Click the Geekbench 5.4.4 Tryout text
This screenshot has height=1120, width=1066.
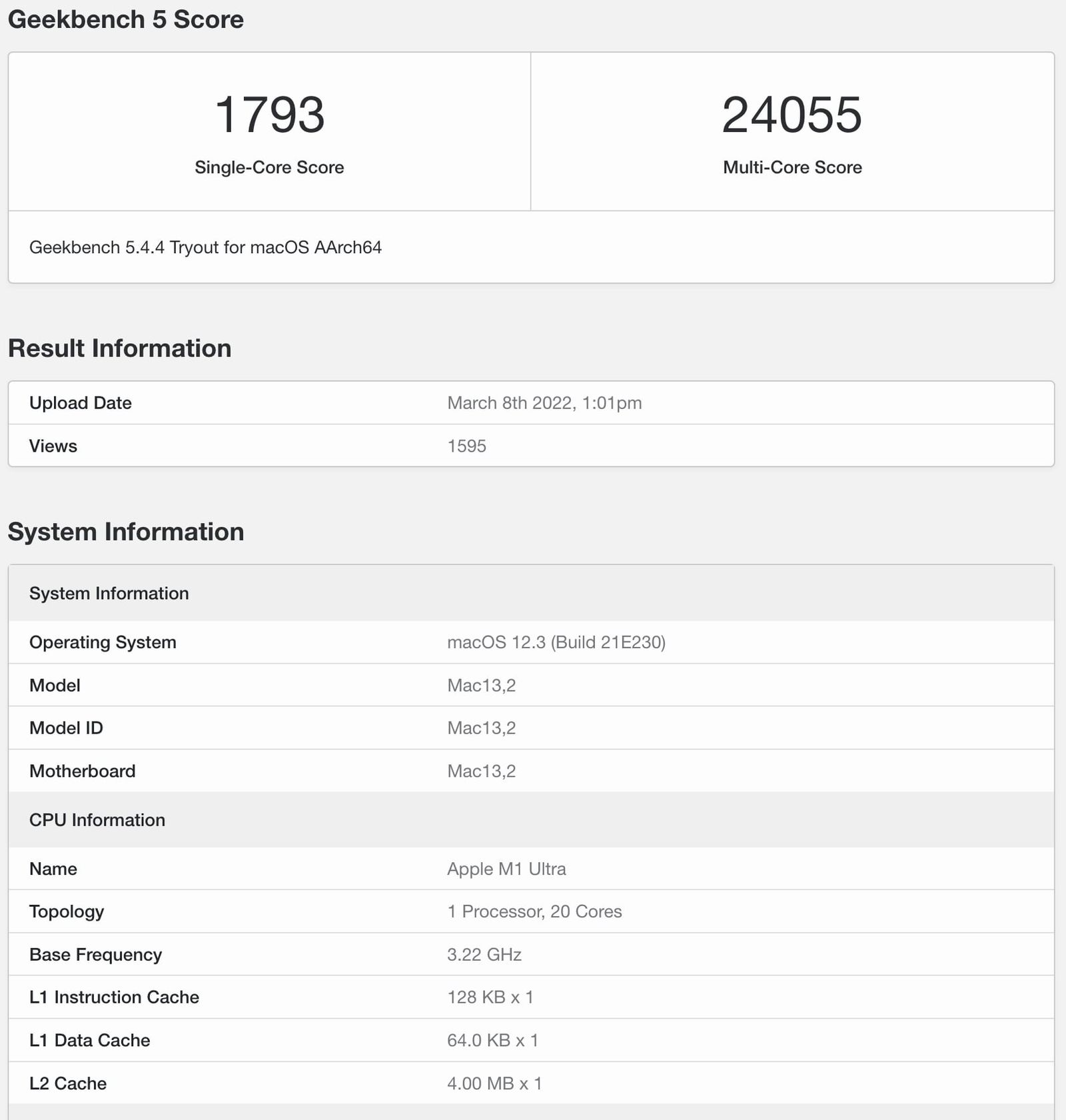(x=207, y=247)
